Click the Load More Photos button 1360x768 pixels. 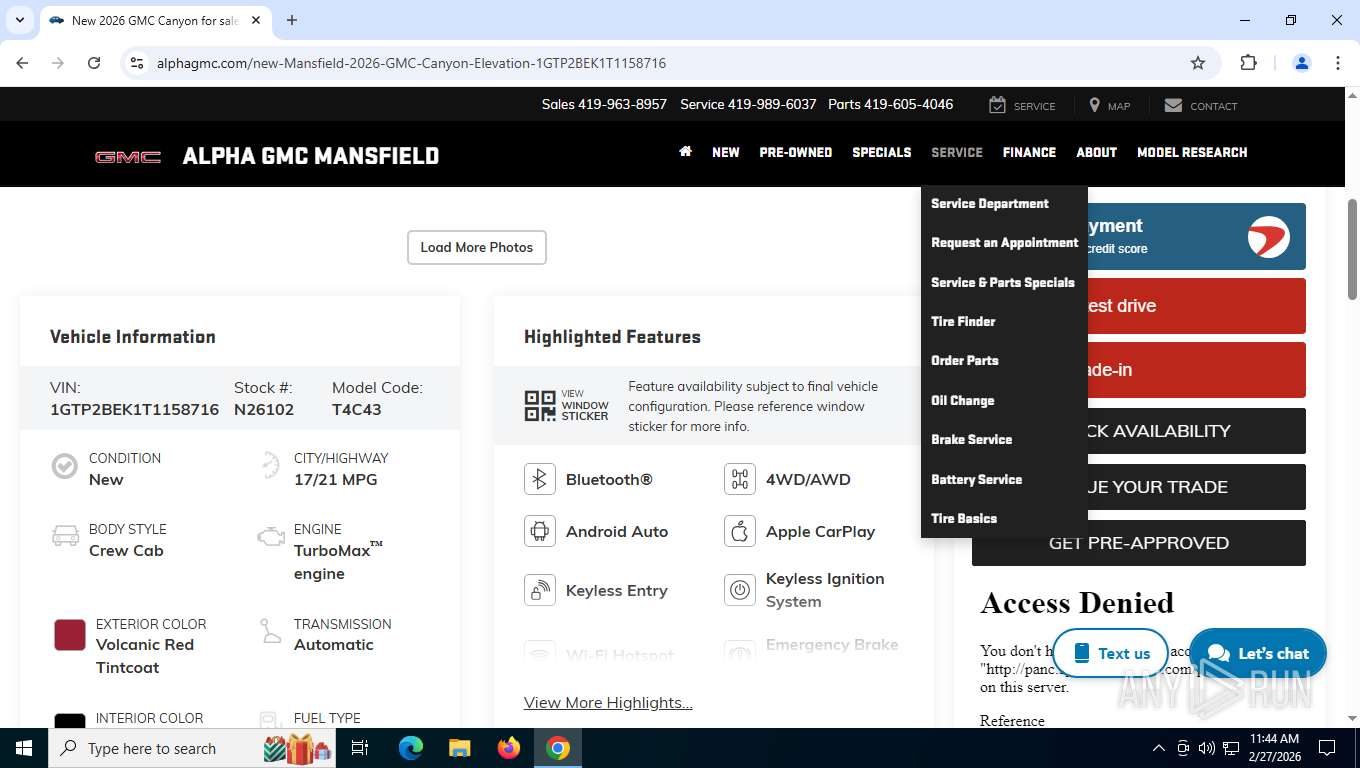tap(477, 247)
